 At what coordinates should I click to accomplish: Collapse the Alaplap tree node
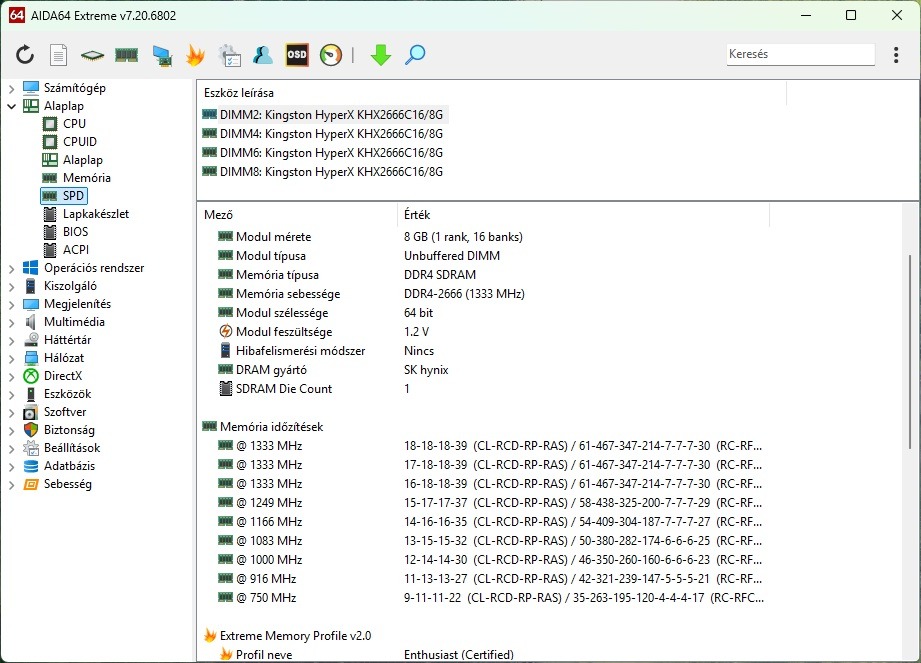point(11,106)
